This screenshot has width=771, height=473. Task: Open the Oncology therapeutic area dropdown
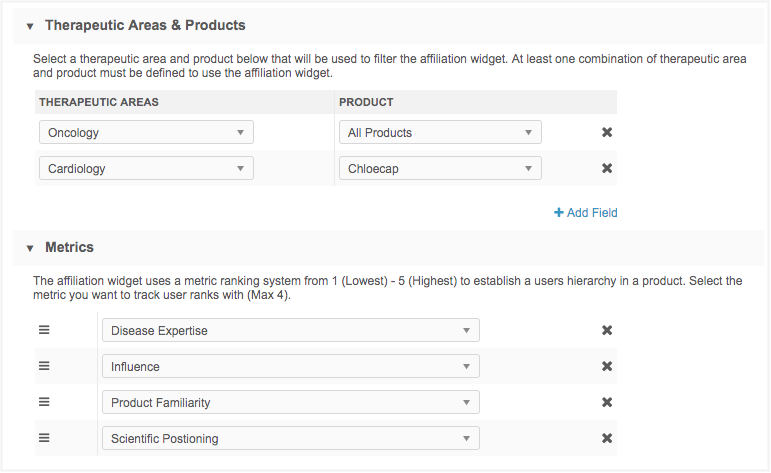pyautogui.click(x=146, y=133)
